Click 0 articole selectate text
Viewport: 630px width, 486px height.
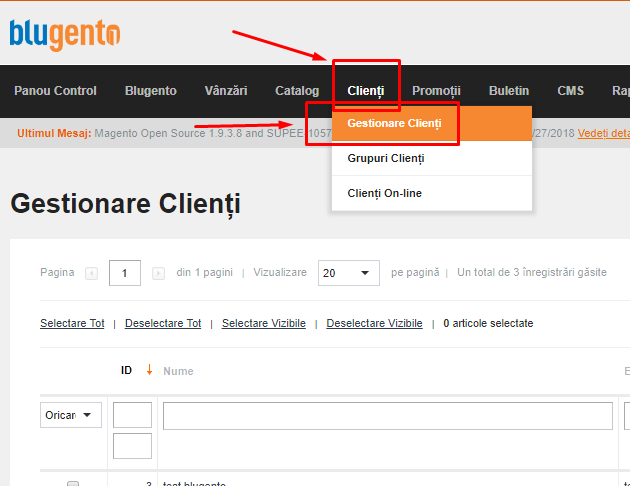(488, 323)
